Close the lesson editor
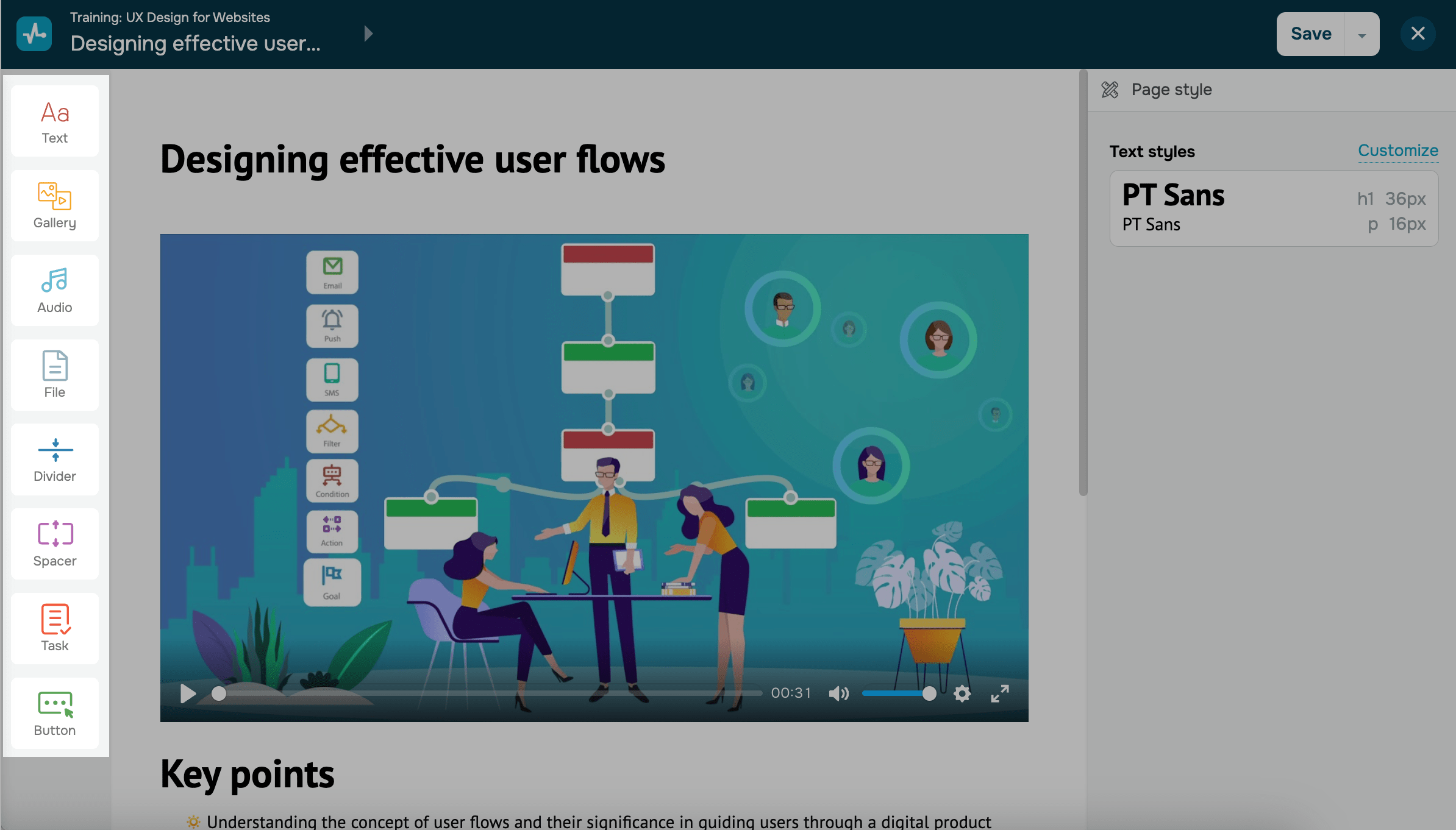This screenshot has height=830, width=1456. tap(1418, 34)
